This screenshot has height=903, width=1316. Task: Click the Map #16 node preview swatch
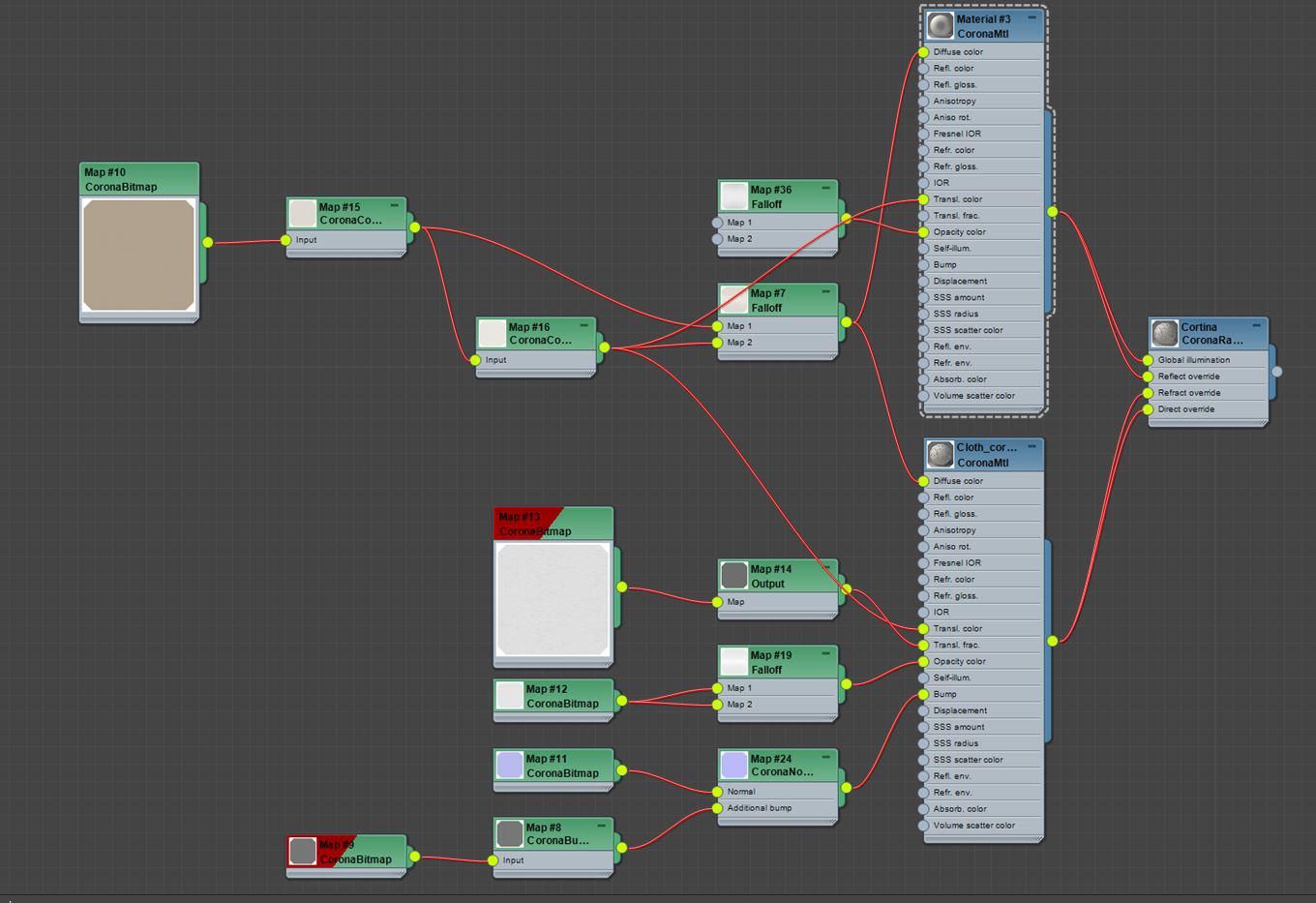(493, 334)
